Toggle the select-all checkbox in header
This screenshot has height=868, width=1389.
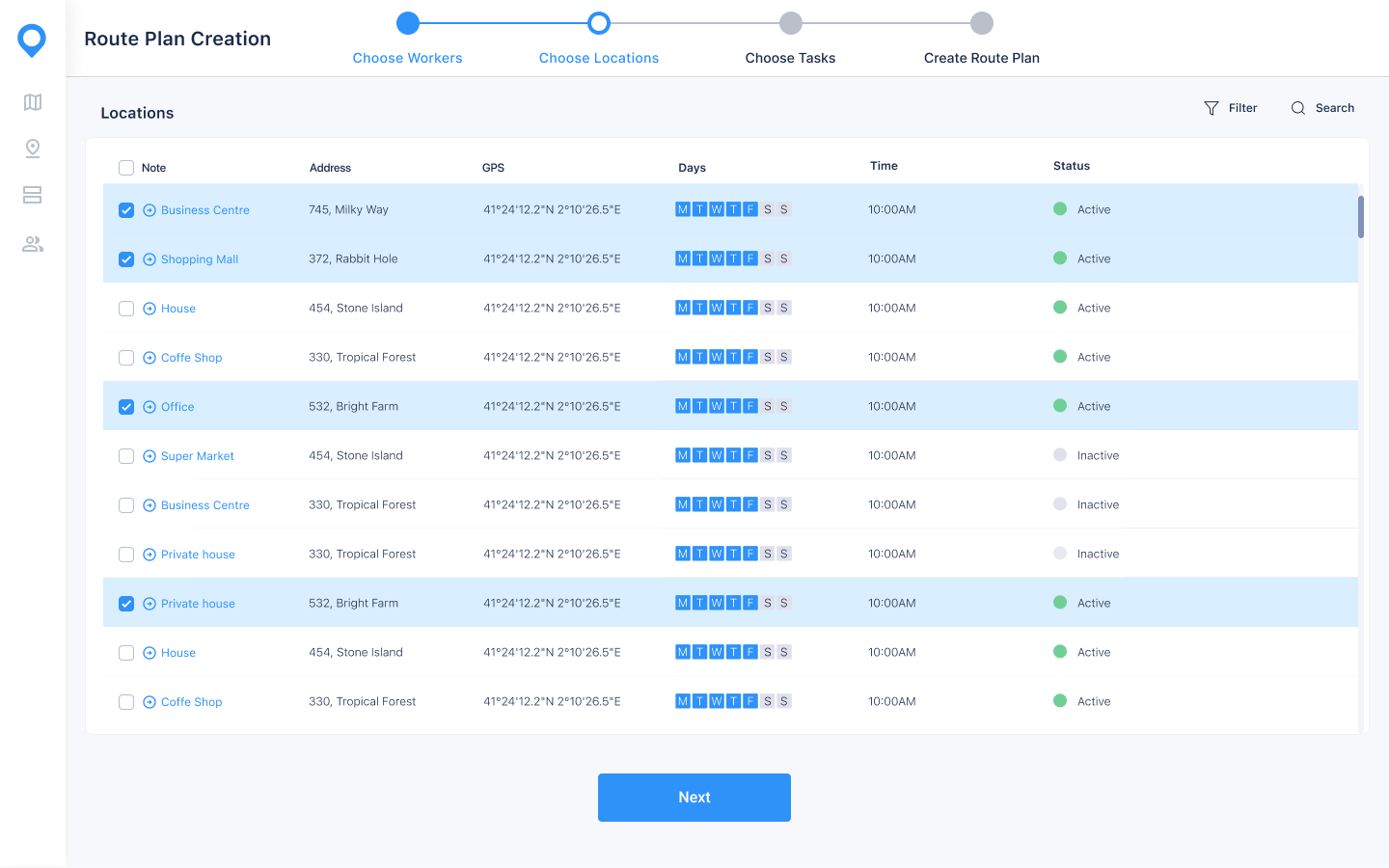point(126,168)
